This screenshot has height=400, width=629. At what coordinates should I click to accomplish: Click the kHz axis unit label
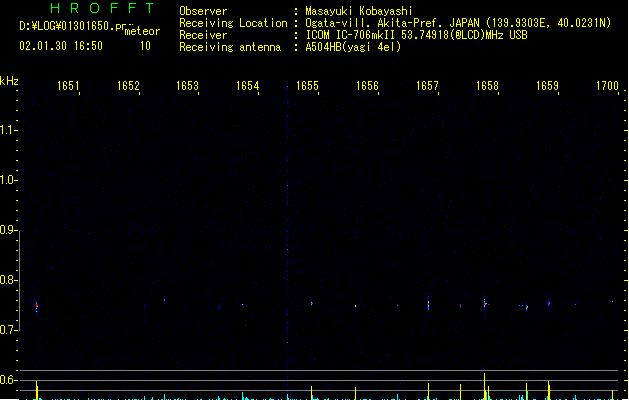9,81
